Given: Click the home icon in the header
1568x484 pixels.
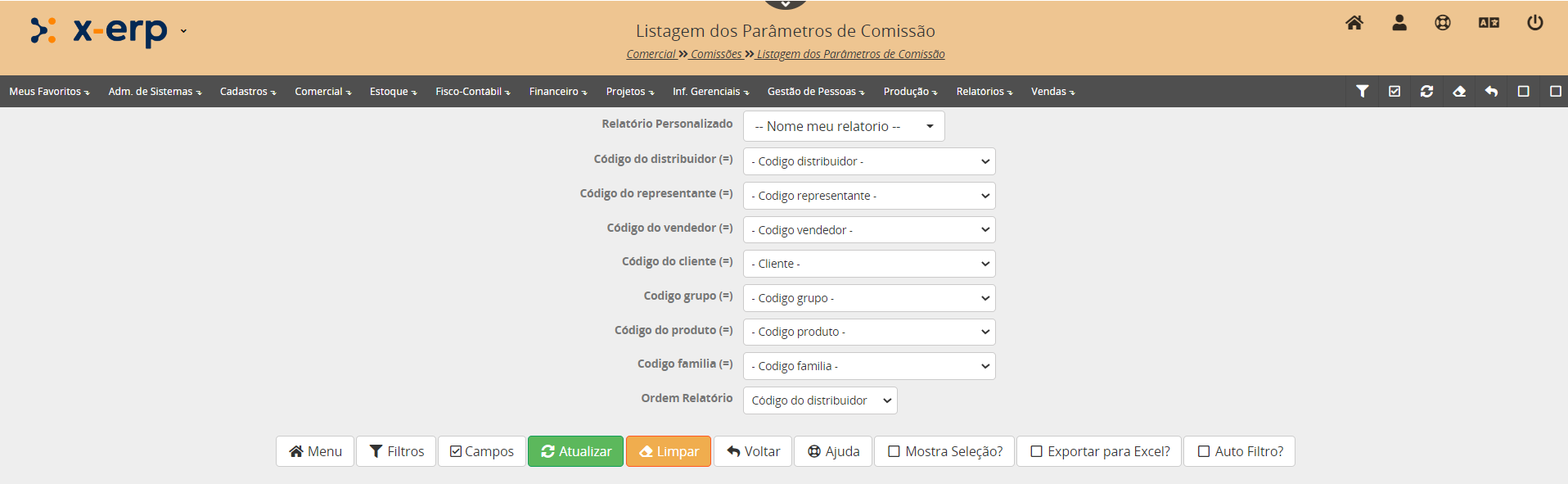Looking at the screenshot, I should [1354, 23].
